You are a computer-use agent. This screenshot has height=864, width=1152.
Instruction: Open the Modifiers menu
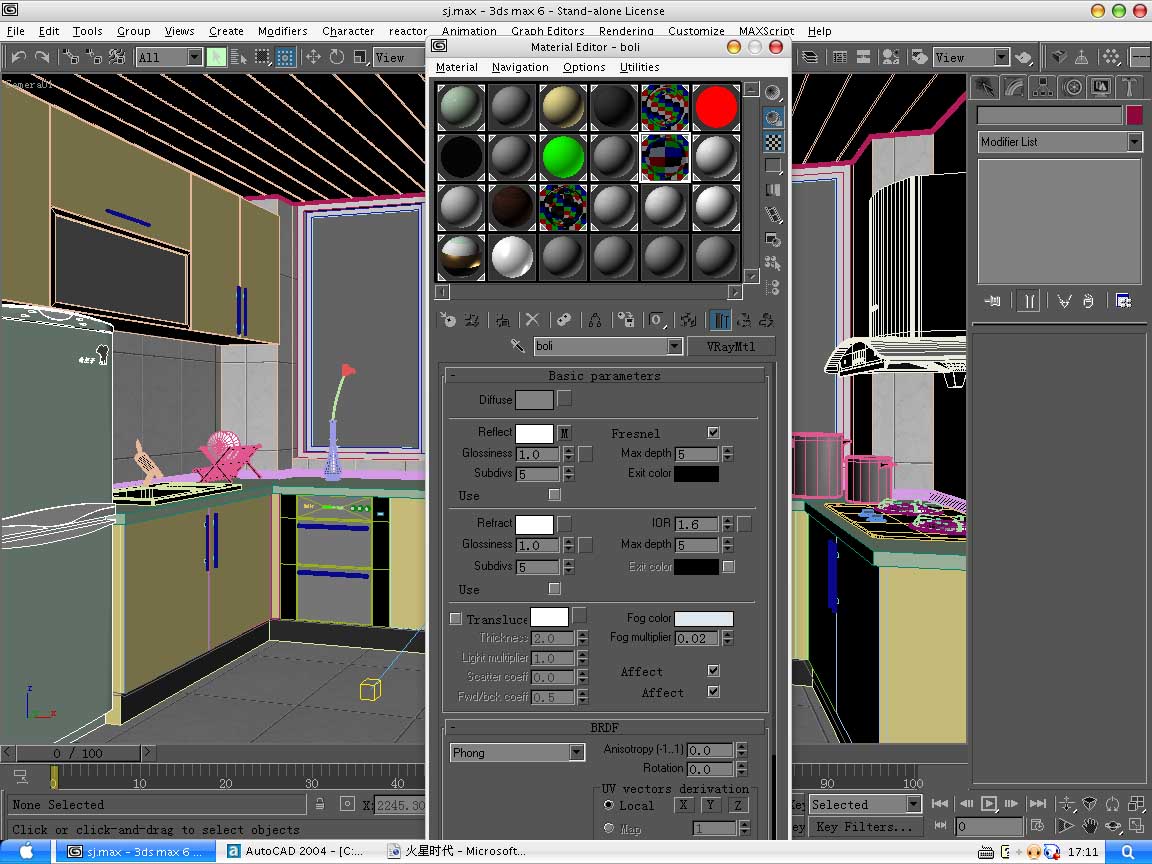click(282, 31)
